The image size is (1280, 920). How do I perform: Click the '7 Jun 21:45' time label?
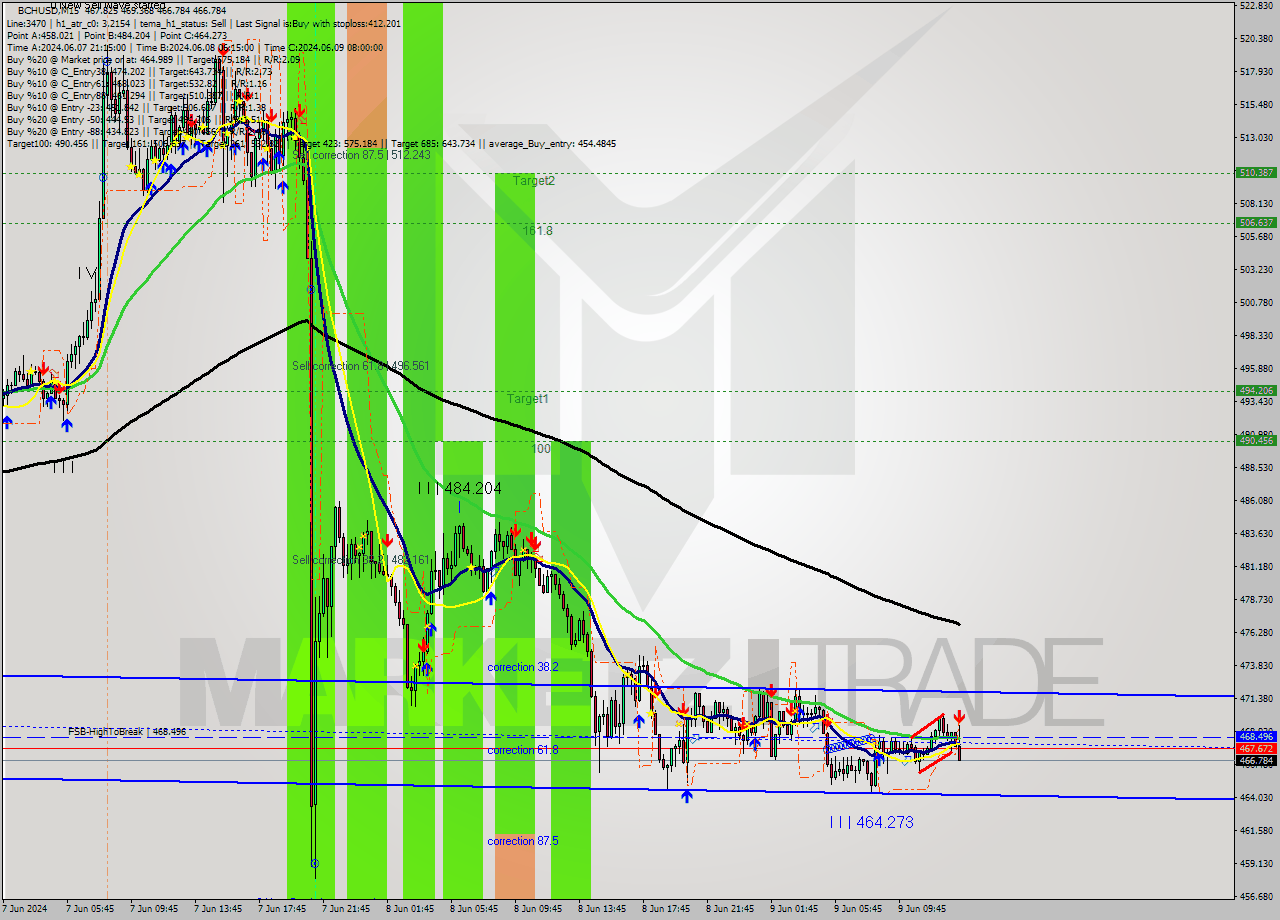point(346,909)
